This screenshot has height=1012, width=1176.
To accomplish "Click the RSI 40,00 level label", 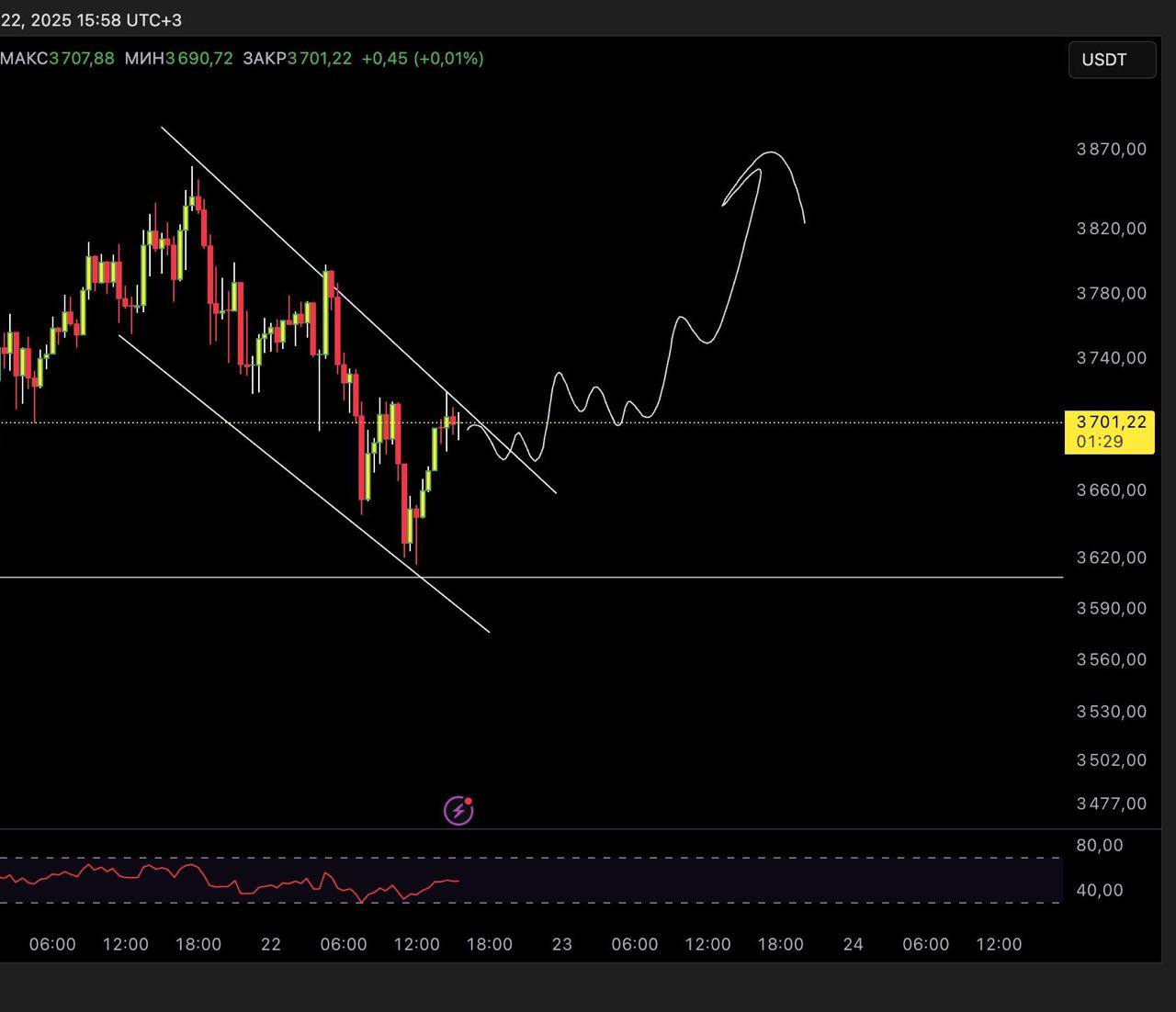I will pyautogui.click(x=1099, y=890).
